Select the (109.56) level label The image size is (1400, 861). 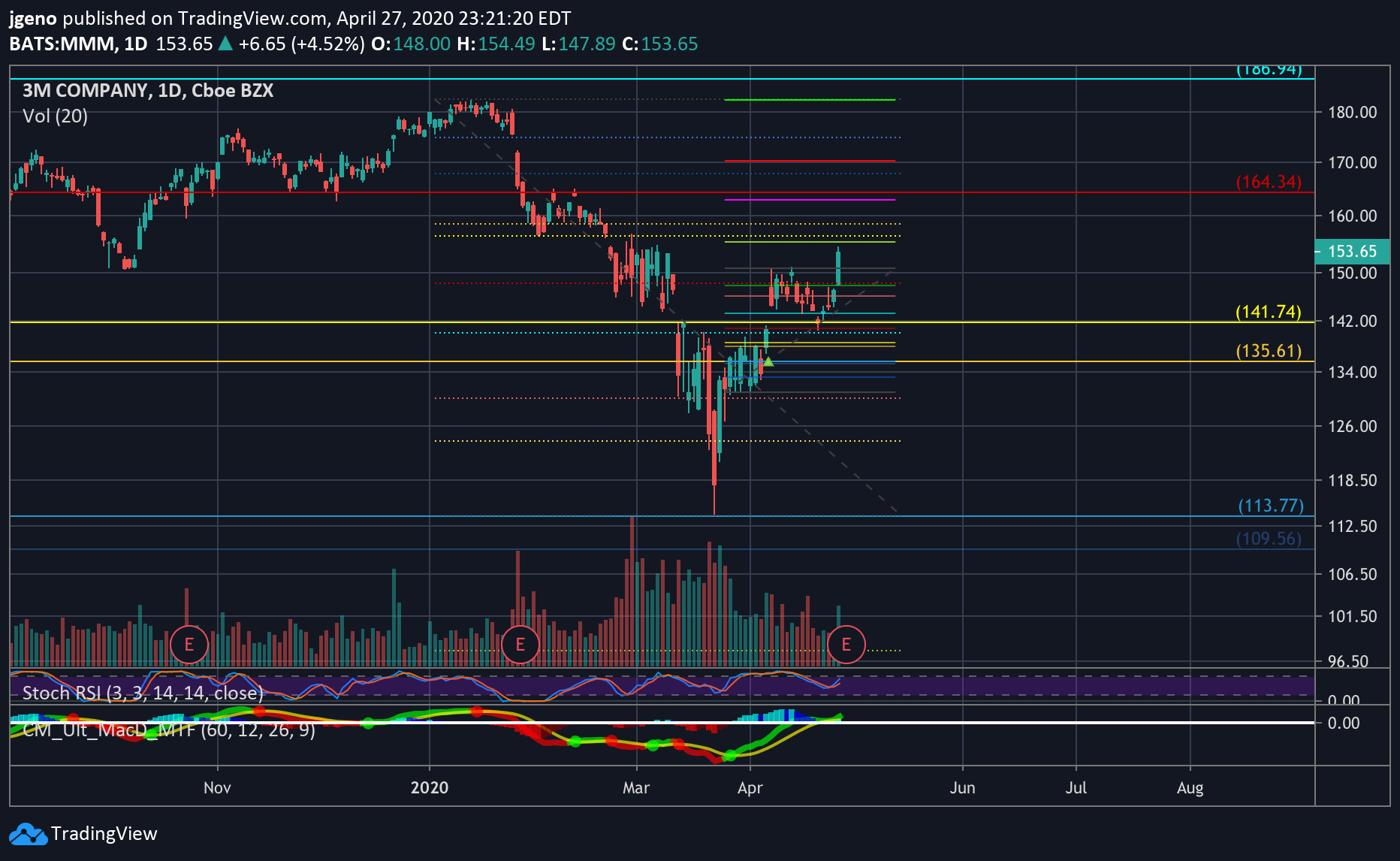pos(1269,539)
